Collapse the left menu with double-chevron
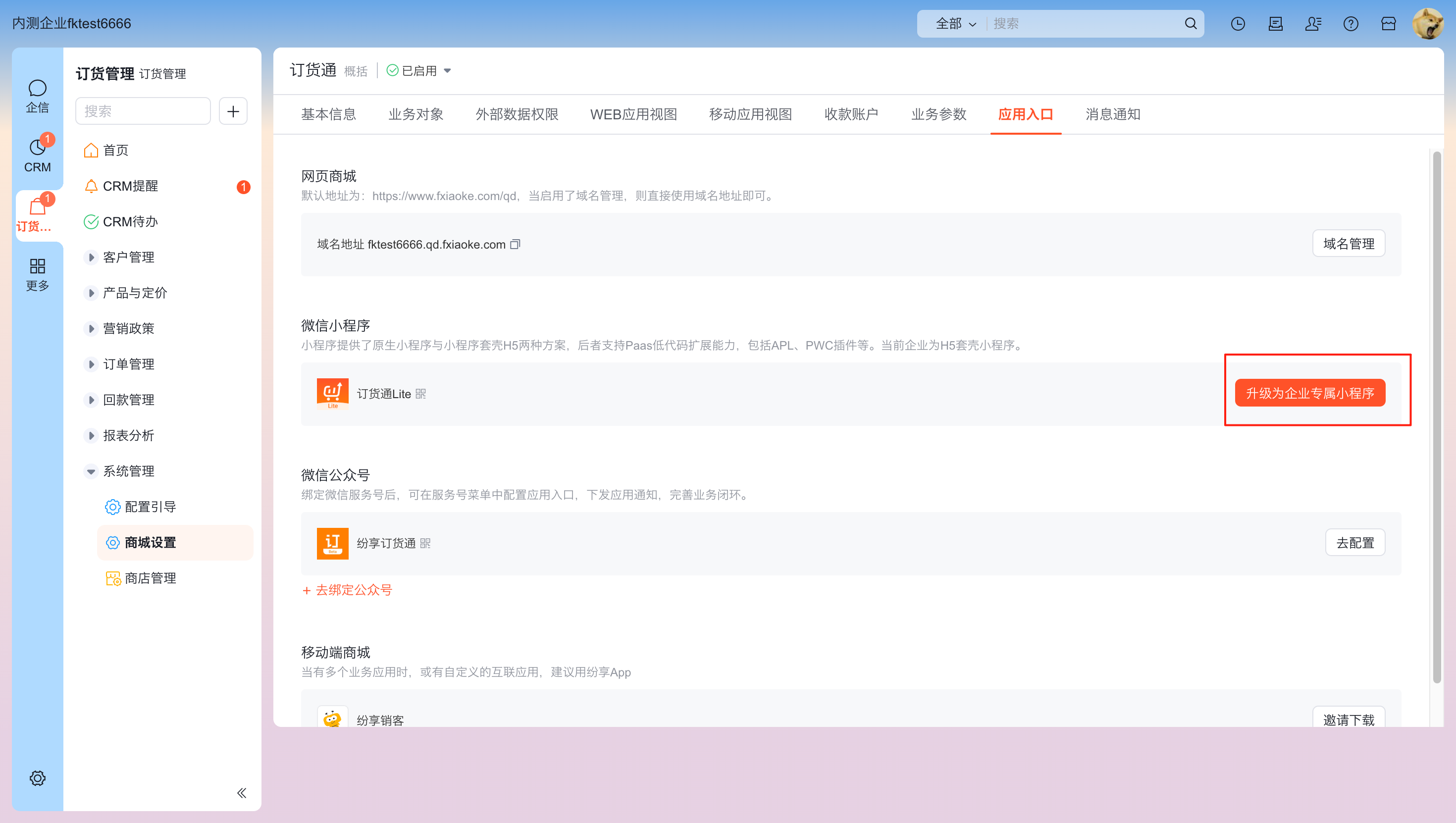Screen dimensions: 1456x823 point(241,792)
